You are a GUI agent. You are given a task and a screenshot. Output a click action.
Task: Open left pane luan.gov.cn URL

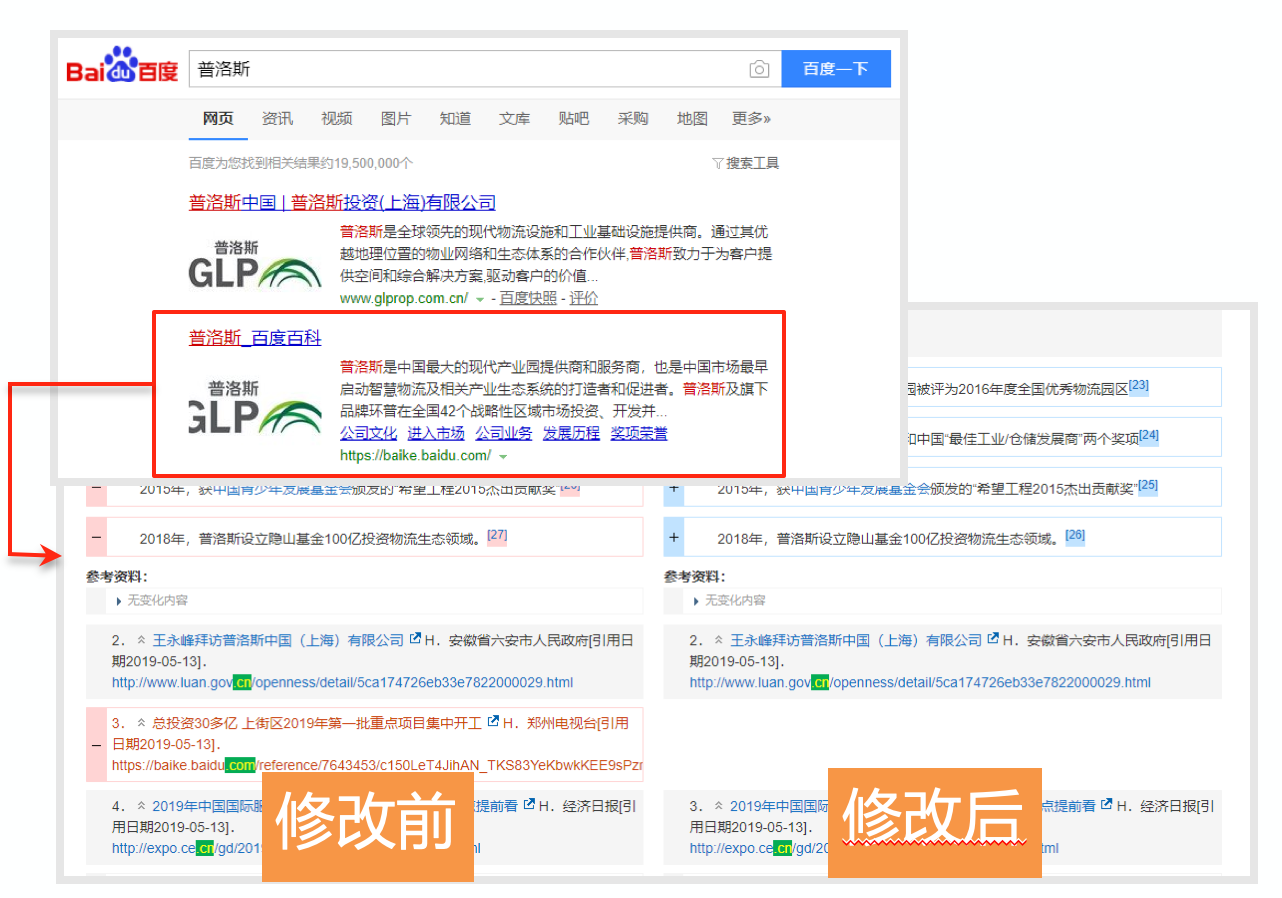342,683
